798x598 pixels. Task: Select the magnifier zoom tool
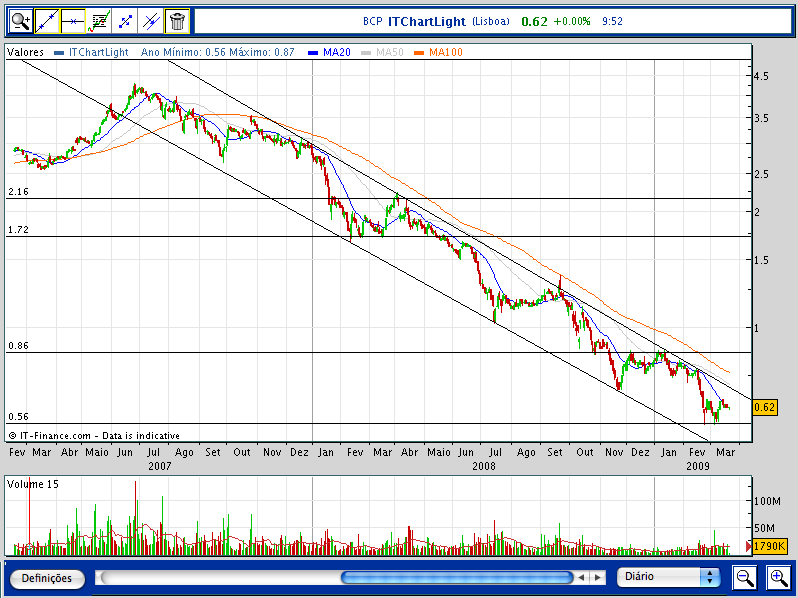tap(21, 21)
